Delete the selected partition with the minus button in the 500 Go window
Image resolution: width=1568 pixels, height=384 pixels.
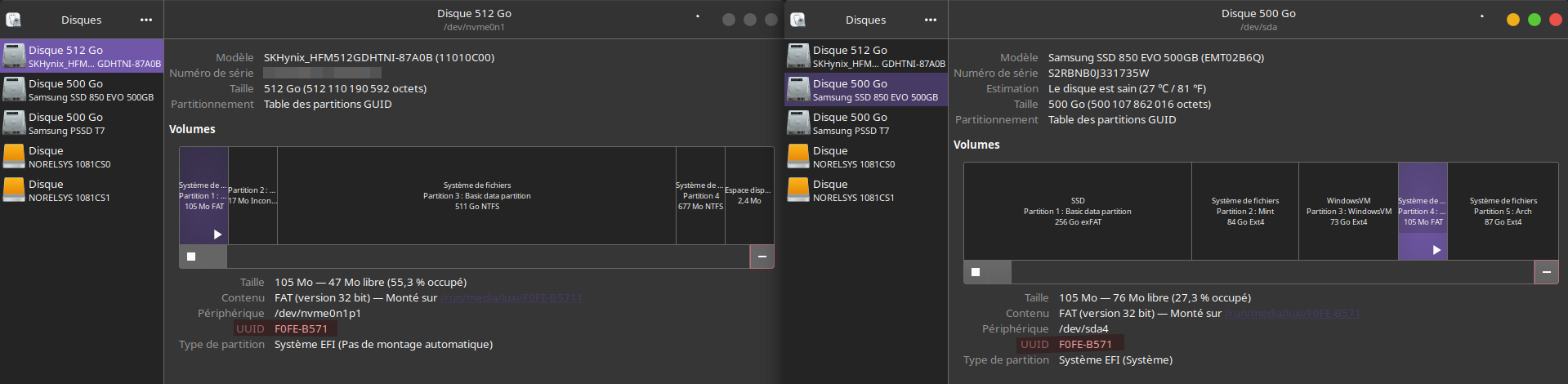[x=1546, y=272]
